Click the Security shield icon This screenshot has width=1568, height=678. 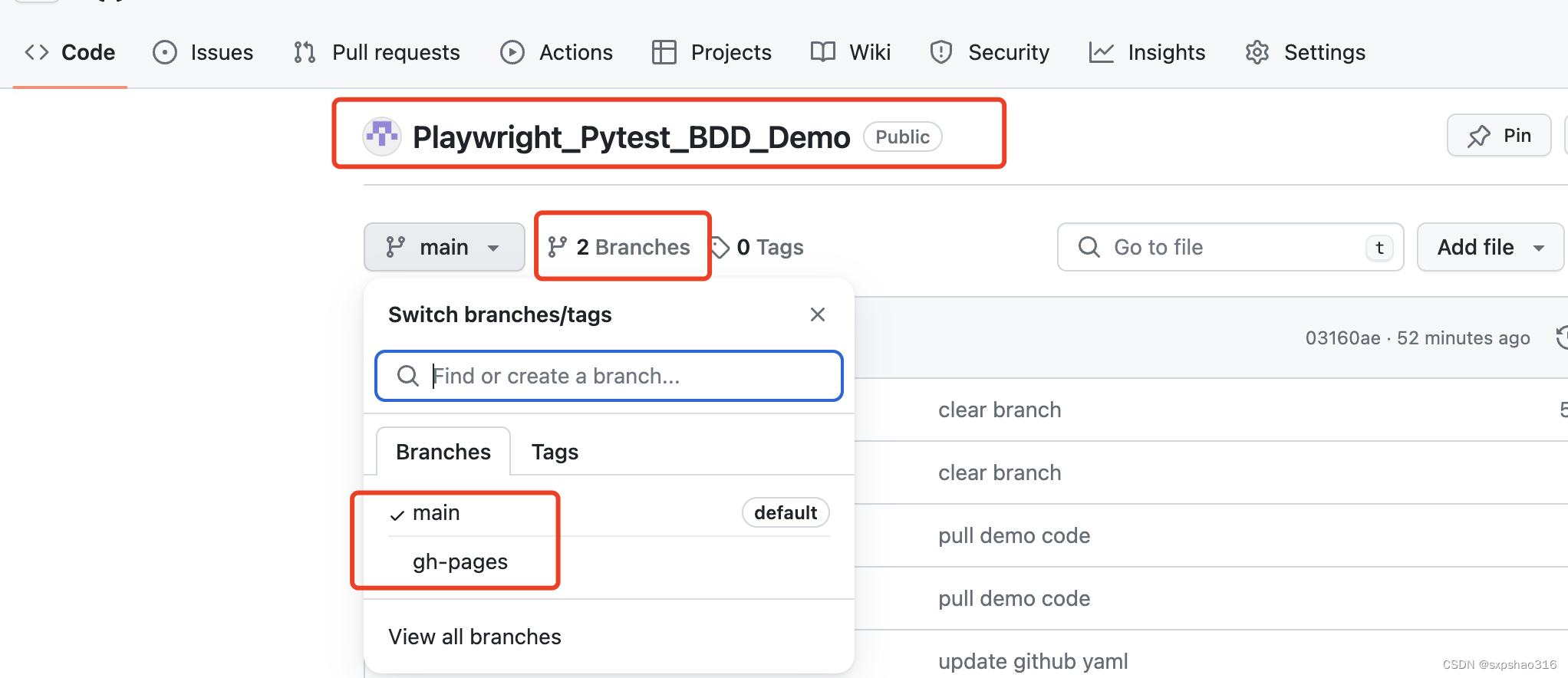pos(941,52)
